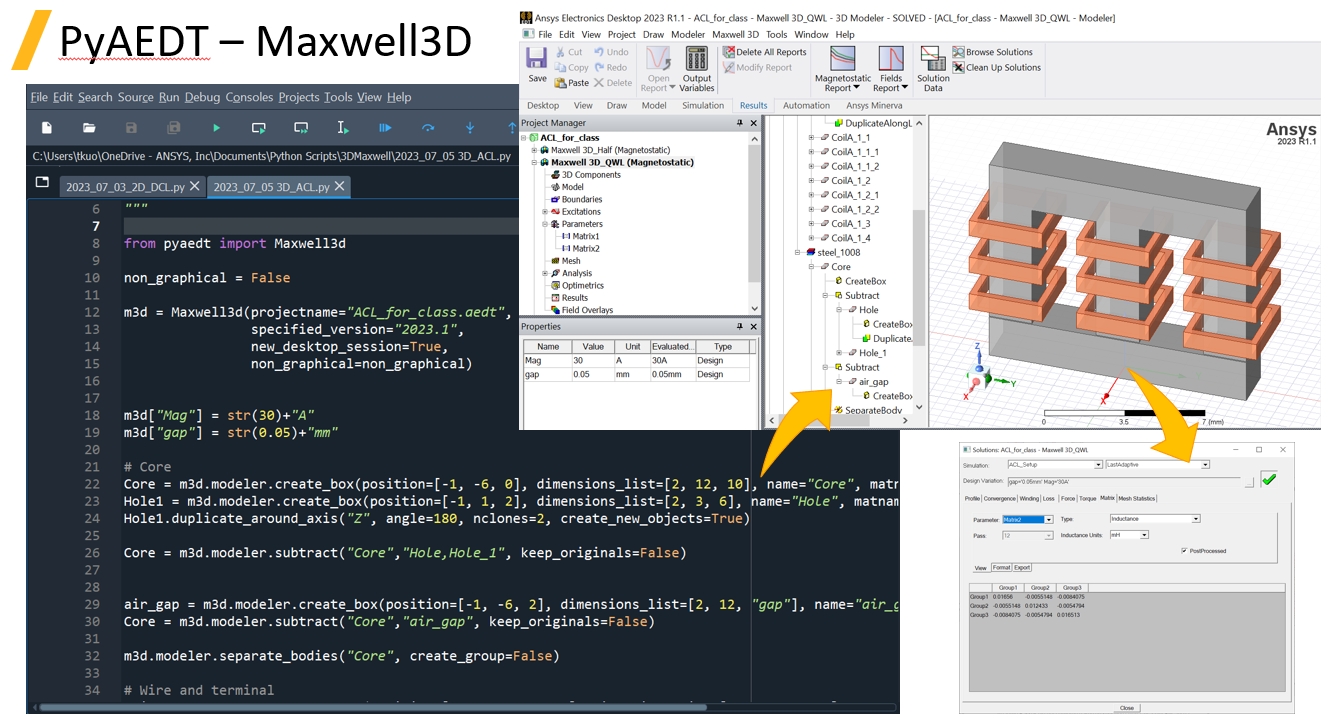The image size is (1328, 718).
Task: Collapse the steel_1008 tree node
Action: click(x=798, y=253)
